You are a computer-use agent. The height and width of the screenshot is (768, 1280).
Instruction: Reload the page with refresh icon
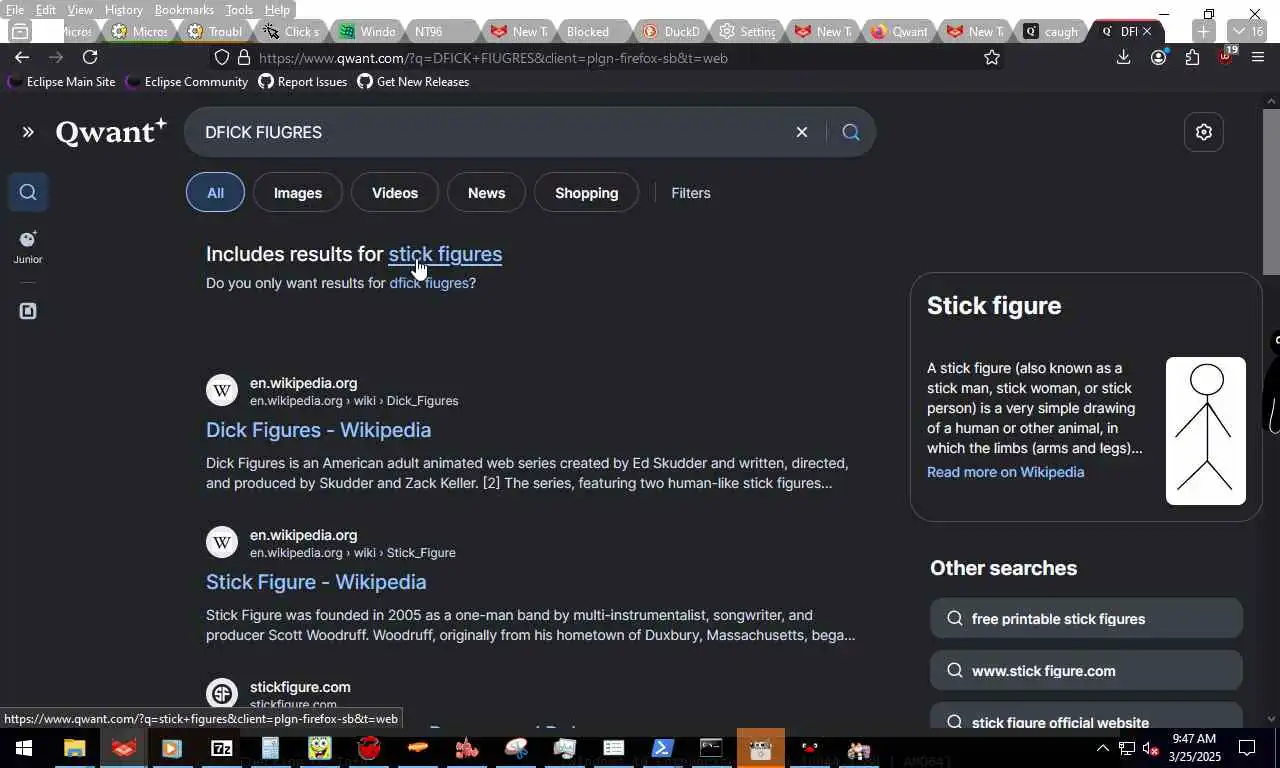pos(90,57)
